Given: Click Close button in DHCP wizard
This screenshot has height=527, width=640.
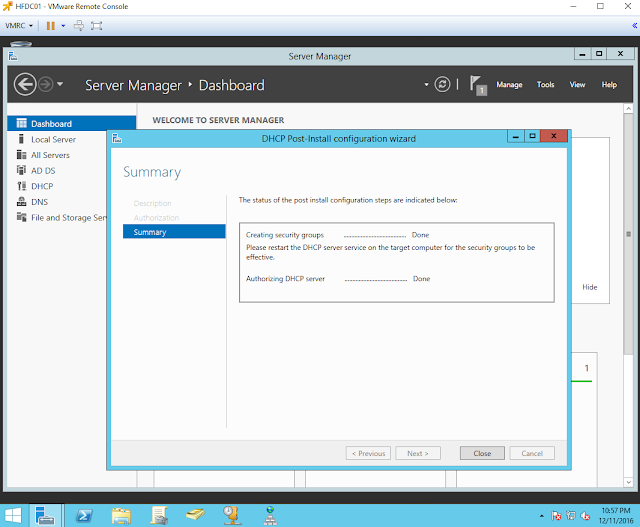Looking at the screenshot, I should (x=482, y=453).
